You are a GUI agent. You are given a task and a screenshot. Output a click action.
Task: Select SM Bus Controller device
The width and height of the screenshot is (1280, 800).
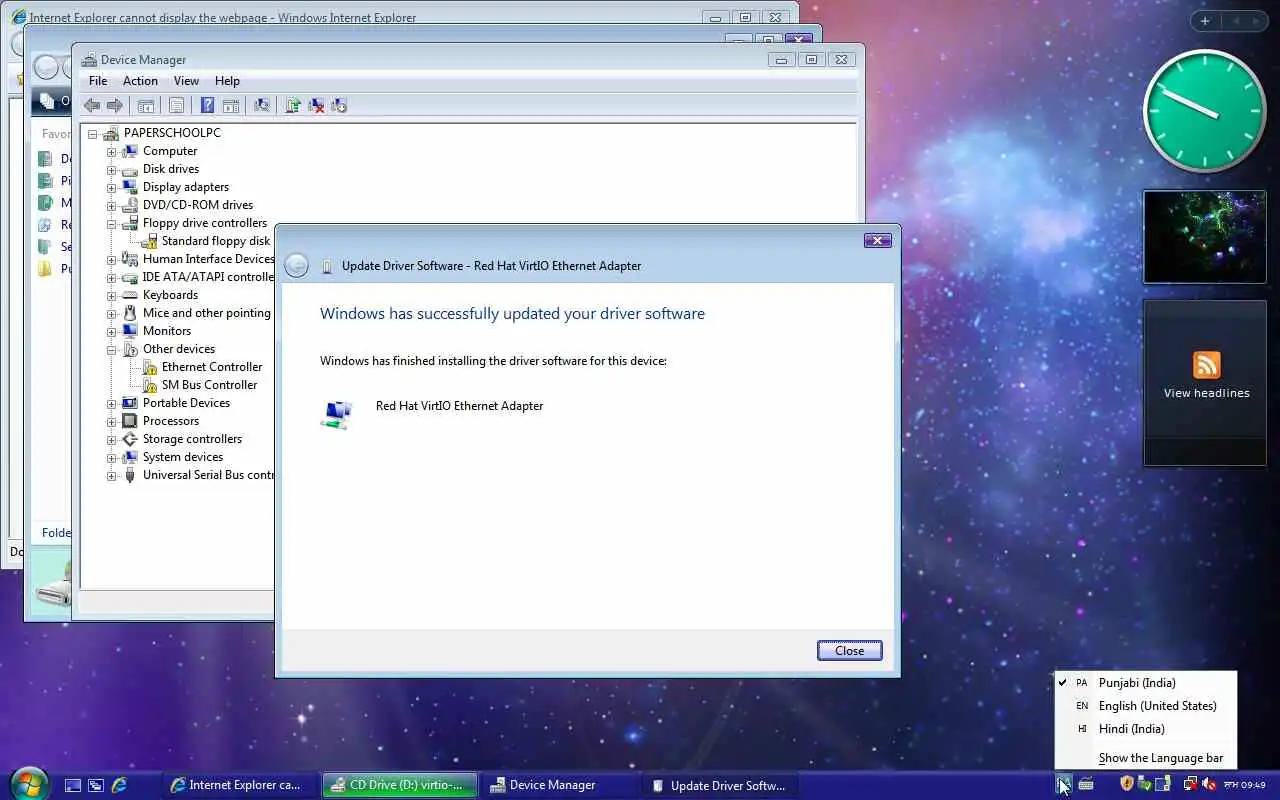209,385
